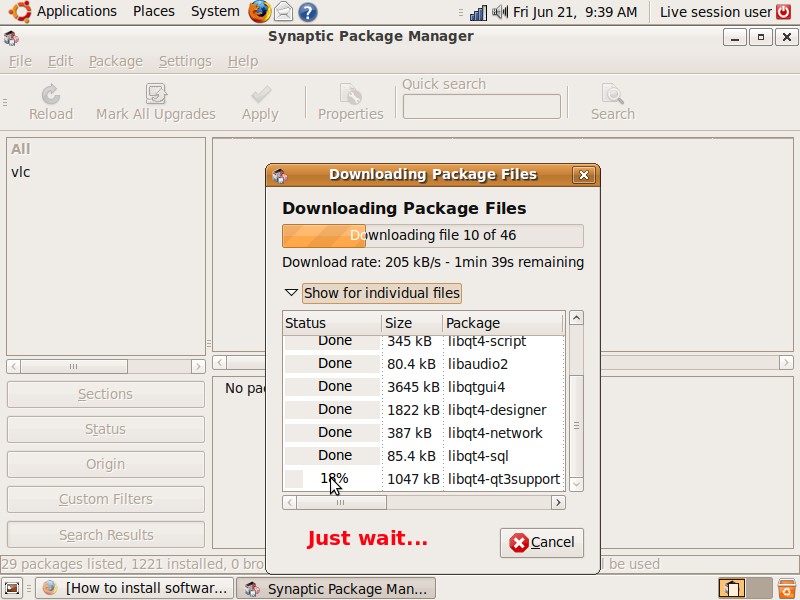Cancel the package download
Screen dimensions: 800x600
[x=541, y=542]
